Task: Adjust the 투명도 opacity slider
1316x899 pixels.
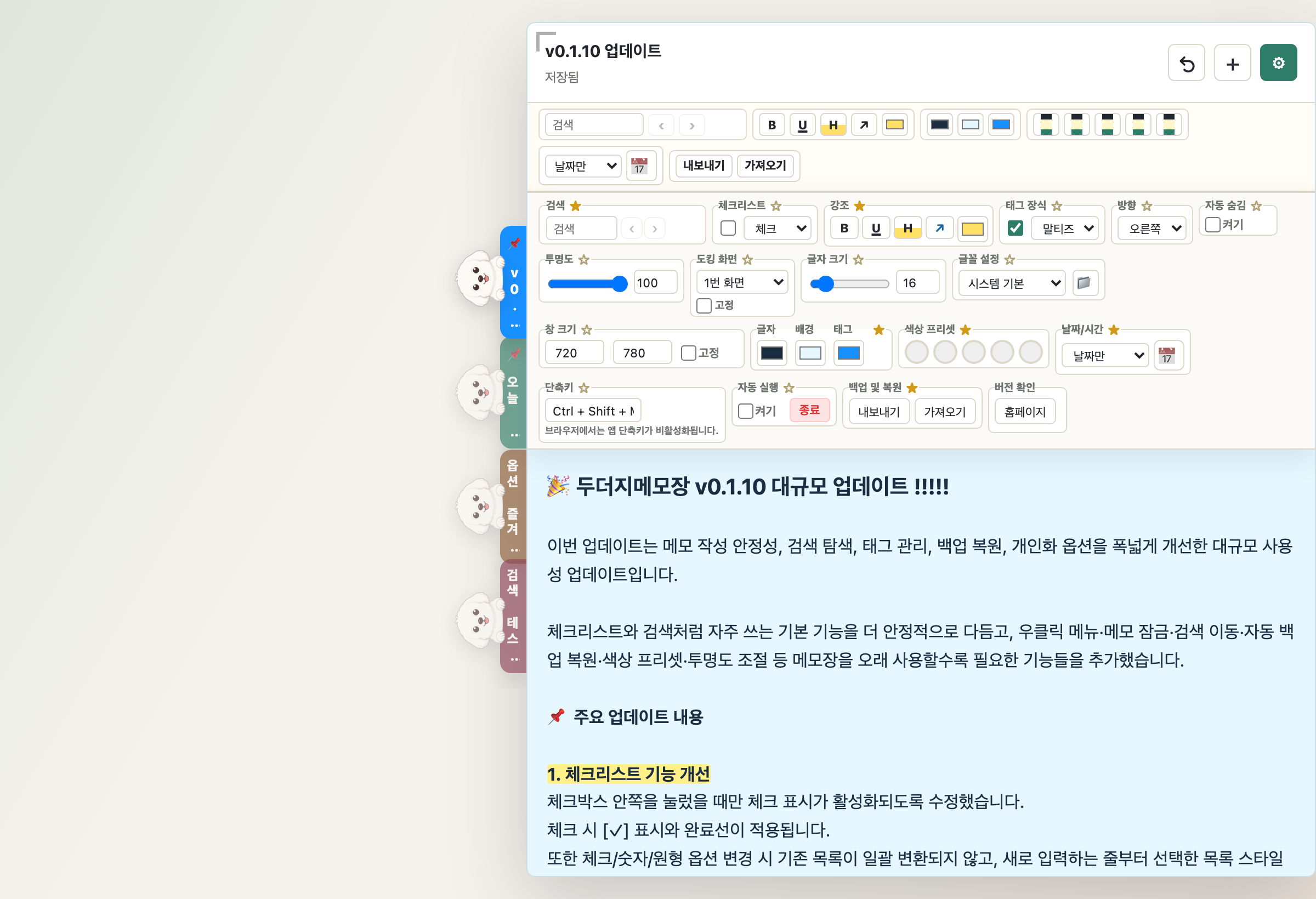Action: click(588, 283)
